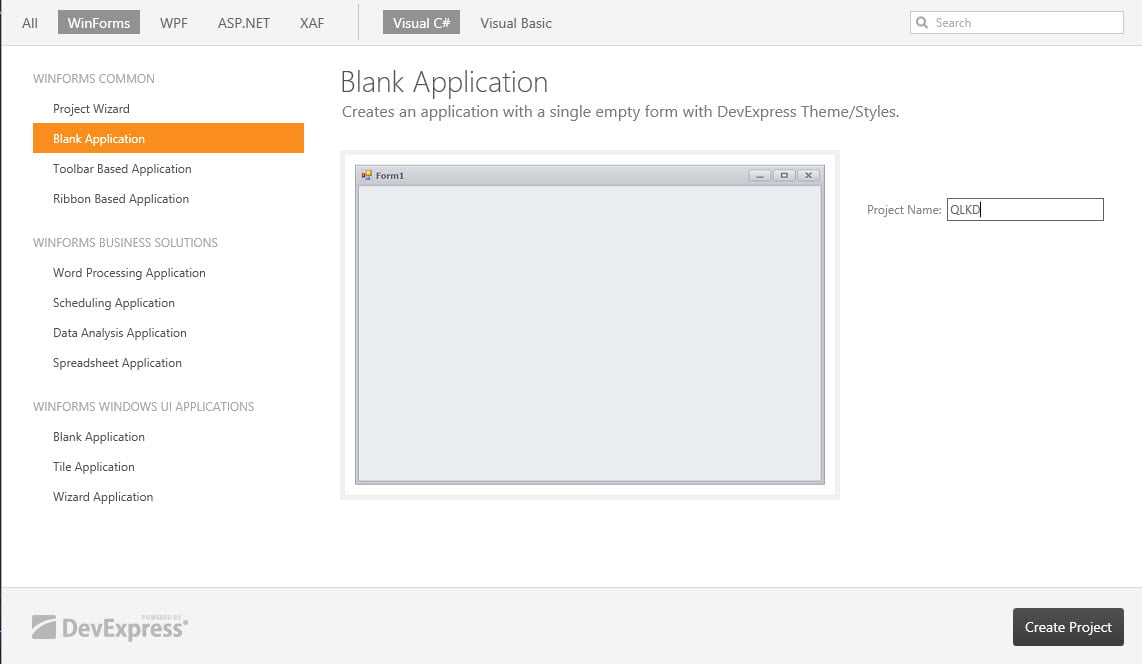The width and height of the screenshot is (1142, 664).
Task: Choose Wizard Application template
Action: coord(103,497)
